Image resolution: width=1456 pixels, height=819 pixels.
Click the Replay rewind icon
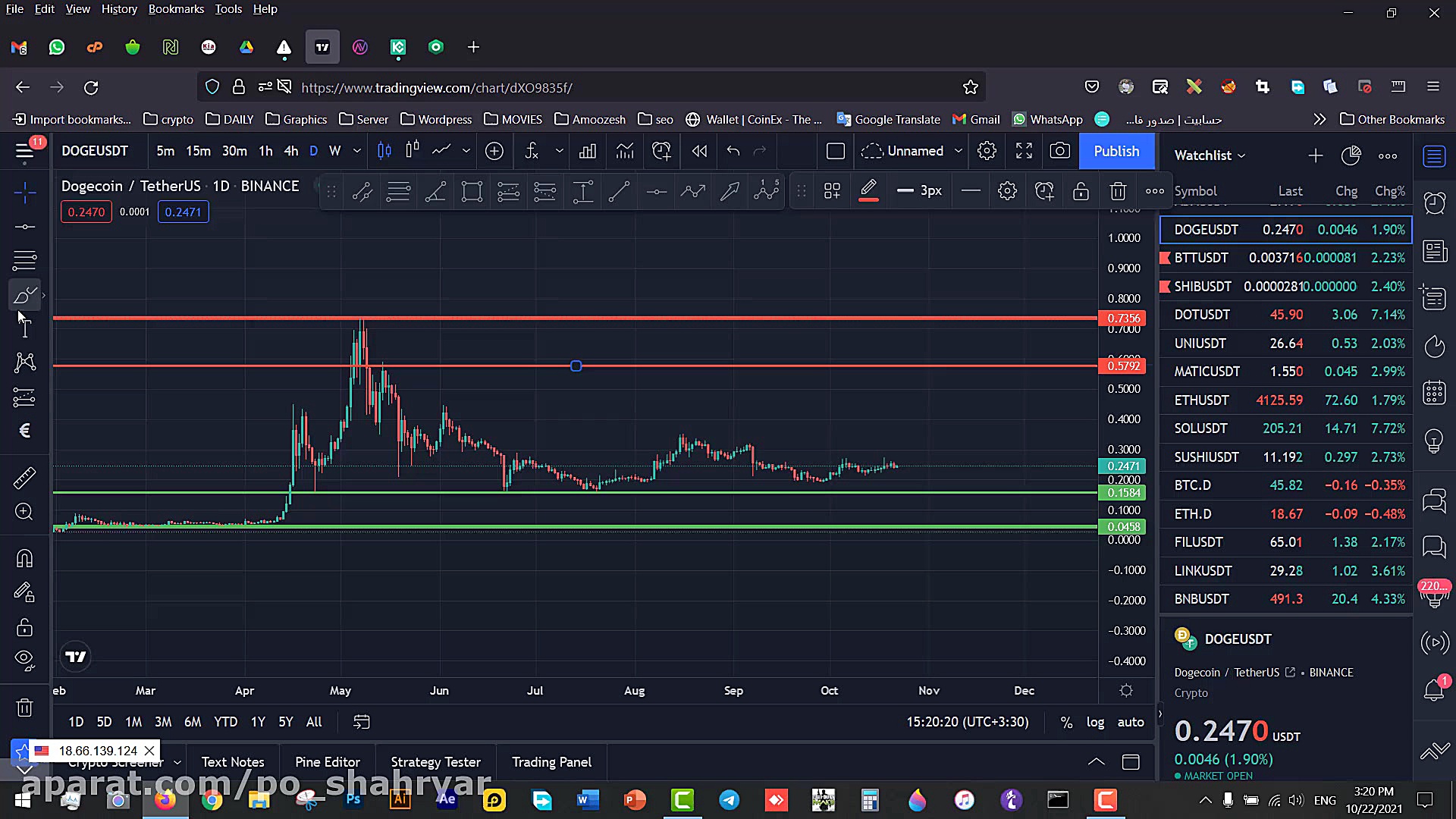699,151
